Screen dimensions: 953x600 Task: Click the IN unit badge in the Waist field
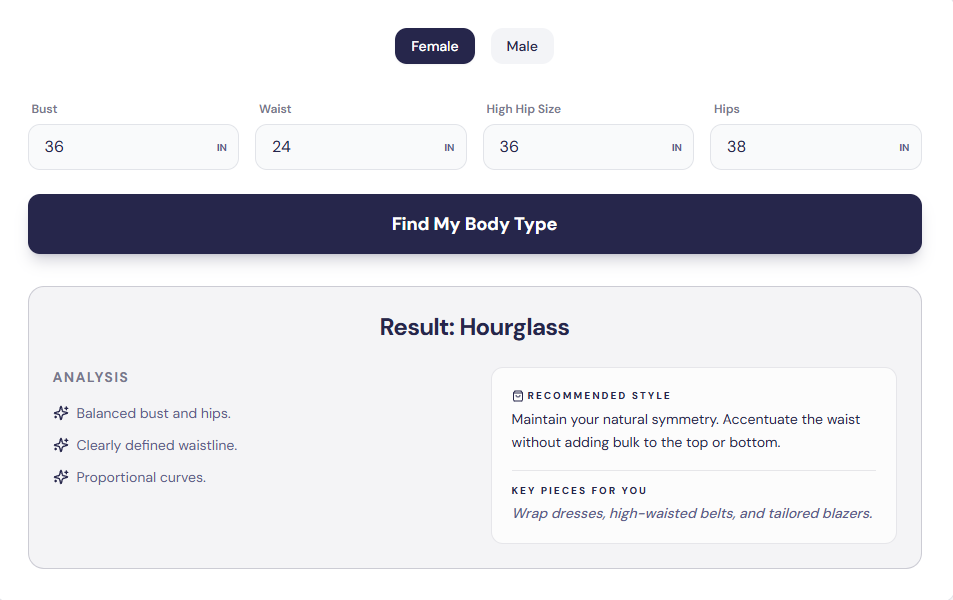pyautogui.click(x=449, y=146)
